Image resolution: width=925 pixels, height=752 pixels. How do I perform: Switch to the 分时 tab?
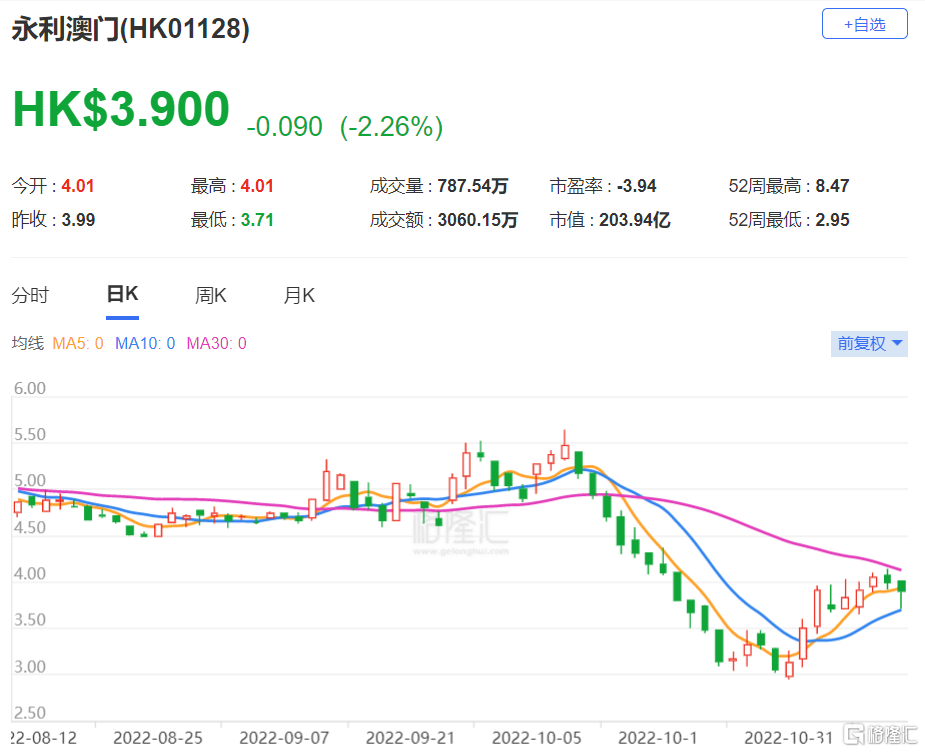point(32,295)
